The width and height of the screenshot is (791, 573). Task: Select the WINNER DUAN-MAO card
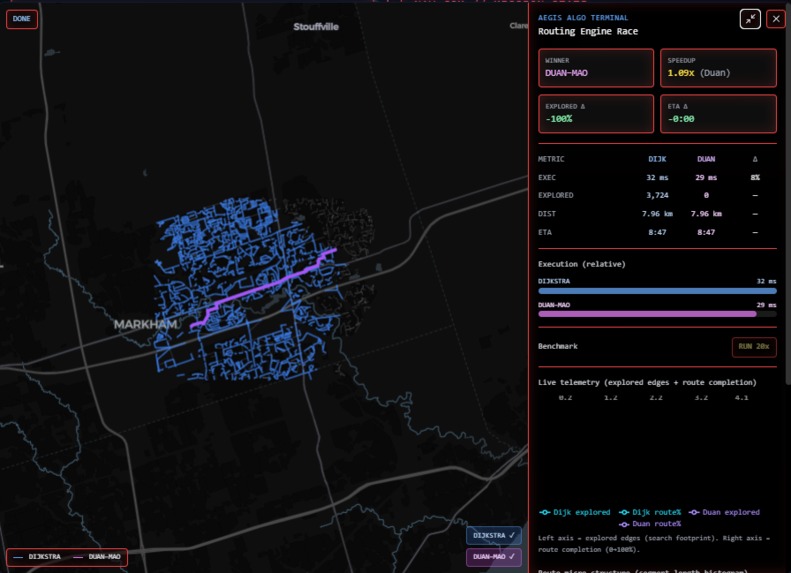(596, 68)
